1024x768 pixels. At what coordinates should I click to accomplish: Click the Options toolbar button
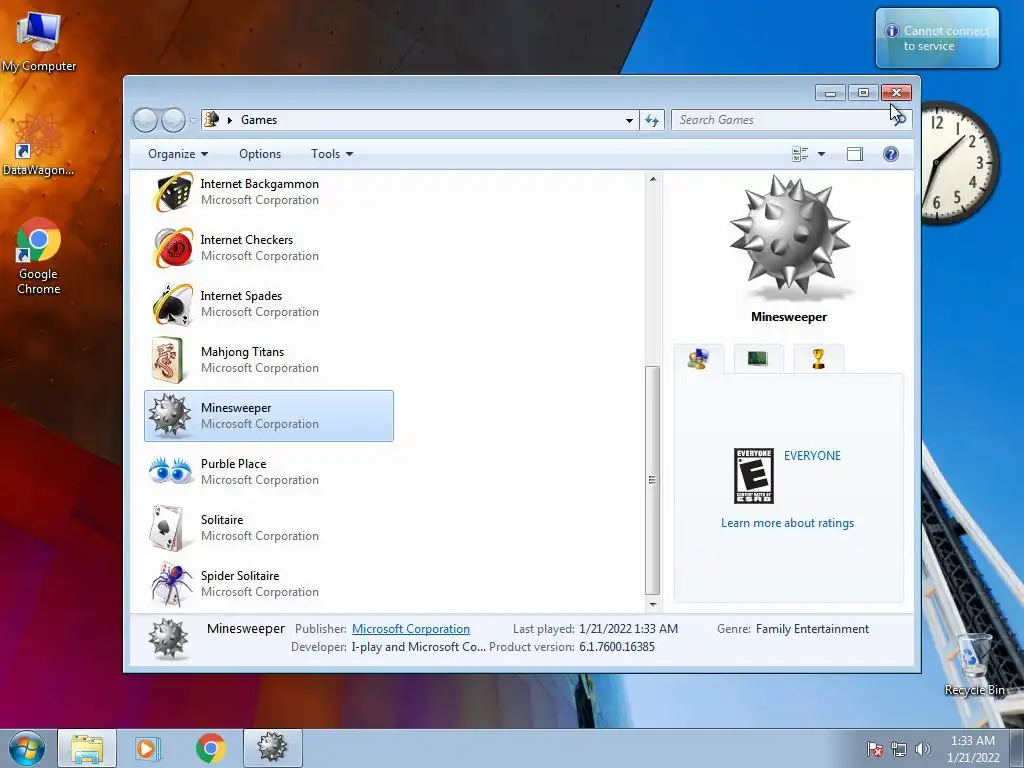(x=260, y=154)
